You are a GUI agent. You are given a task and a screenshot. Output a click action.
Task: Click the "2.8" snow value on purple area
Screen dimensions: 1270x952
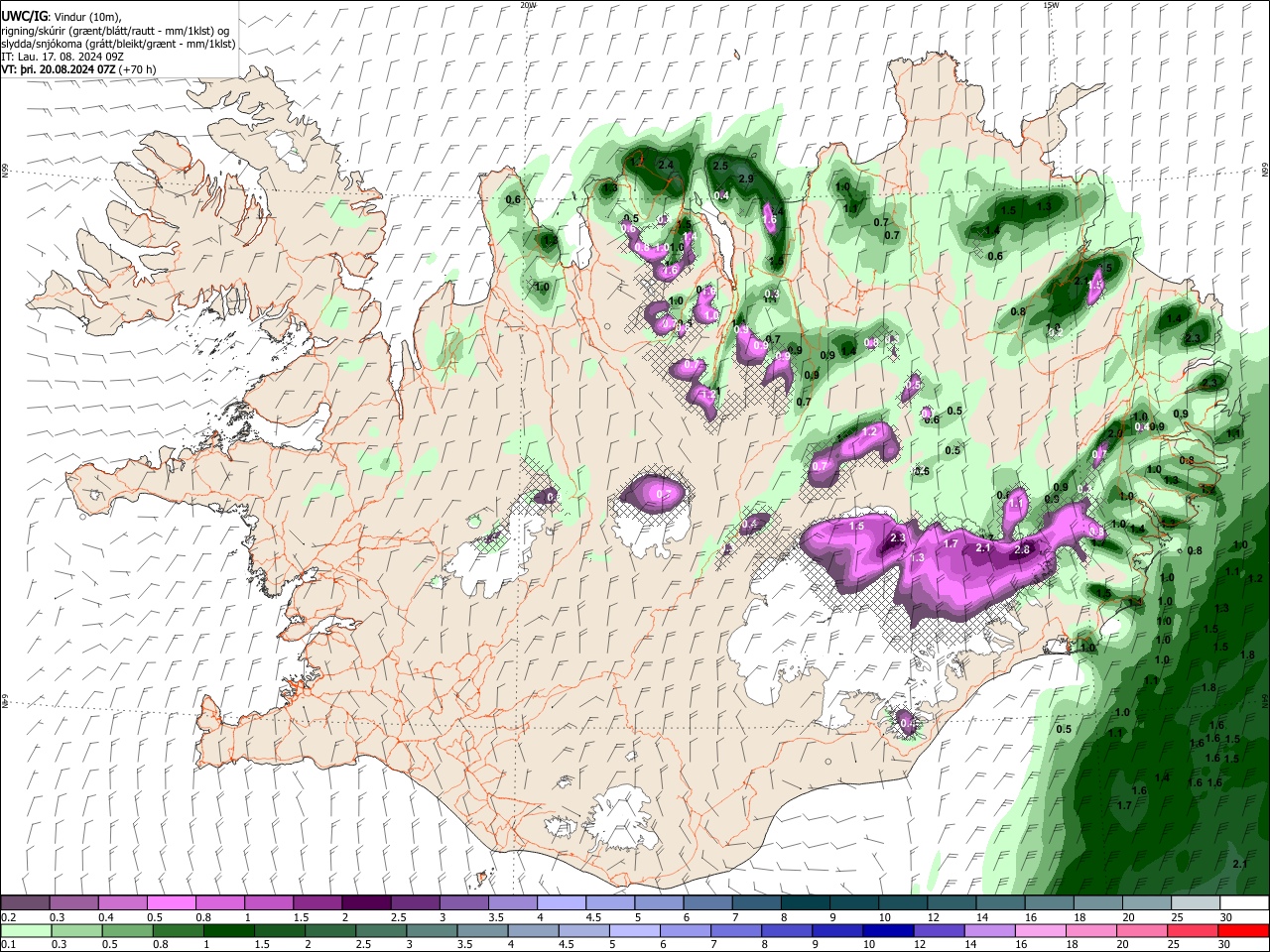[1024, 549]
